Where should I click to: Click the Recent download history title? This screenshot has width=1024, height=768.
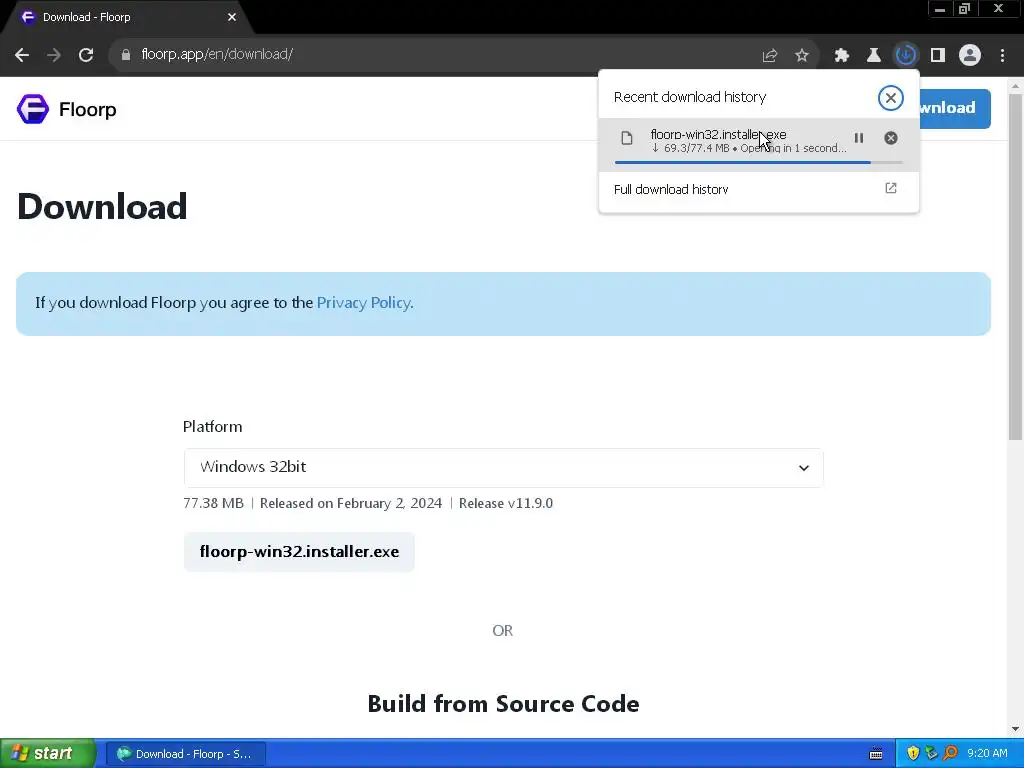pyautogui.click(x=690, y=97)
